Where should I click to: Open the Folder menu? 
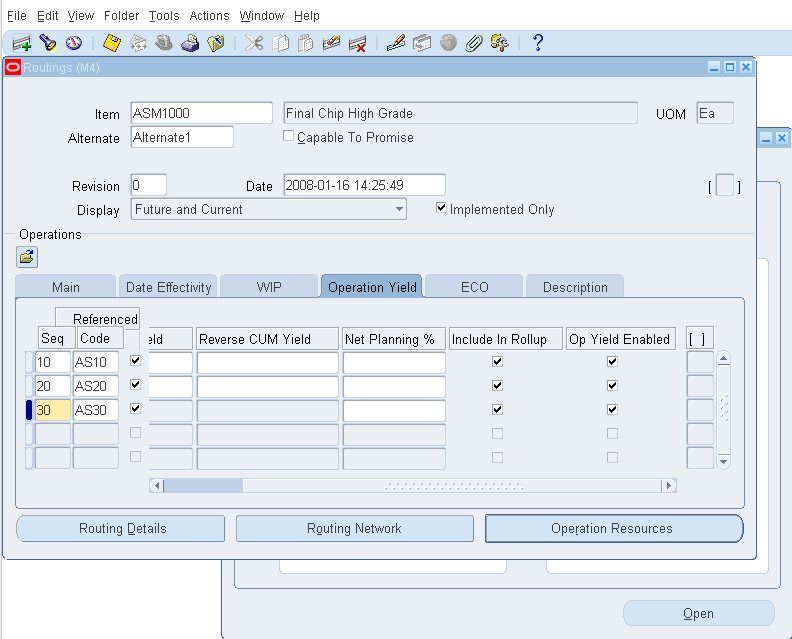[121, 16]
